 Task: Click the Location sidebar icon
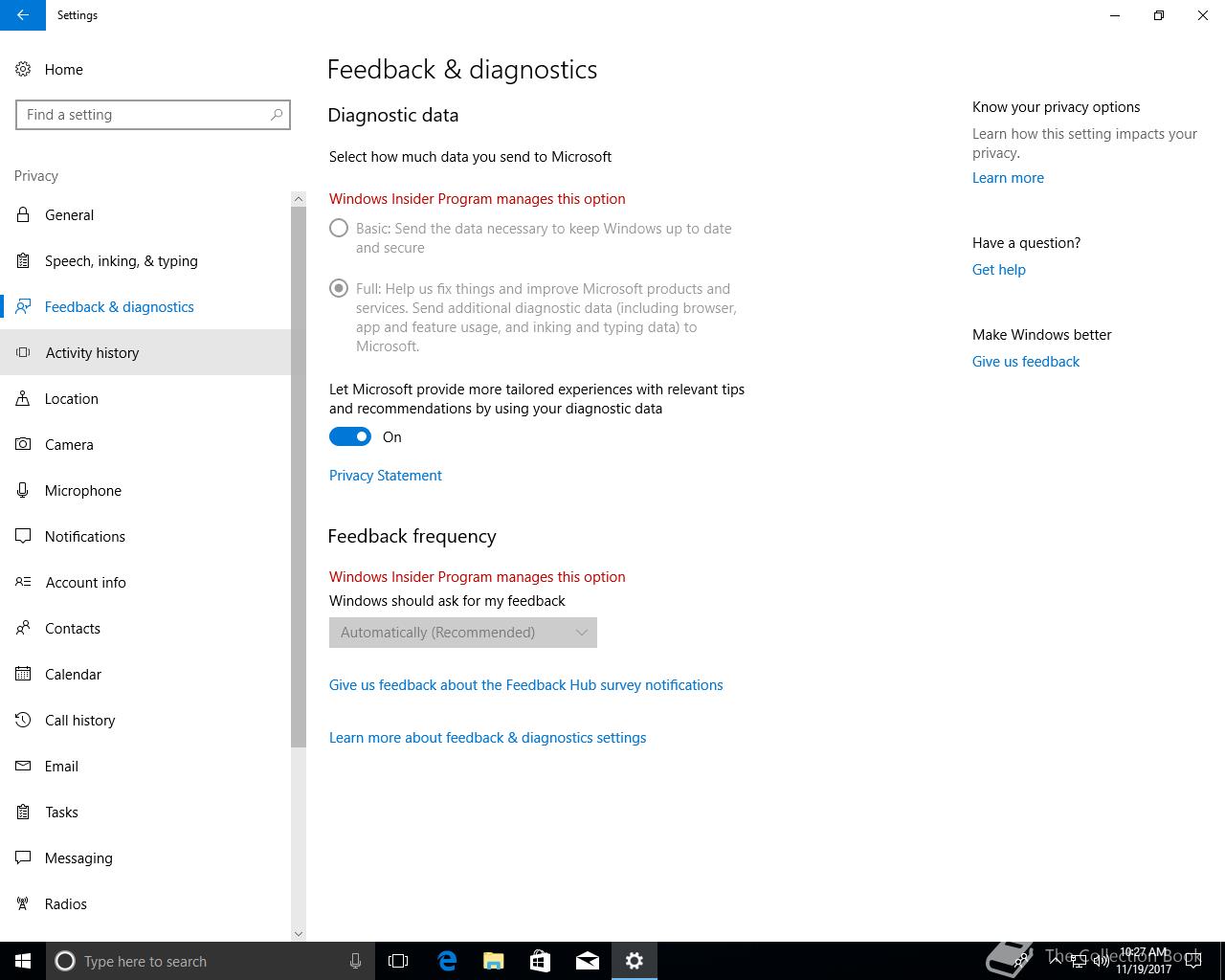(x=23, y=398)
